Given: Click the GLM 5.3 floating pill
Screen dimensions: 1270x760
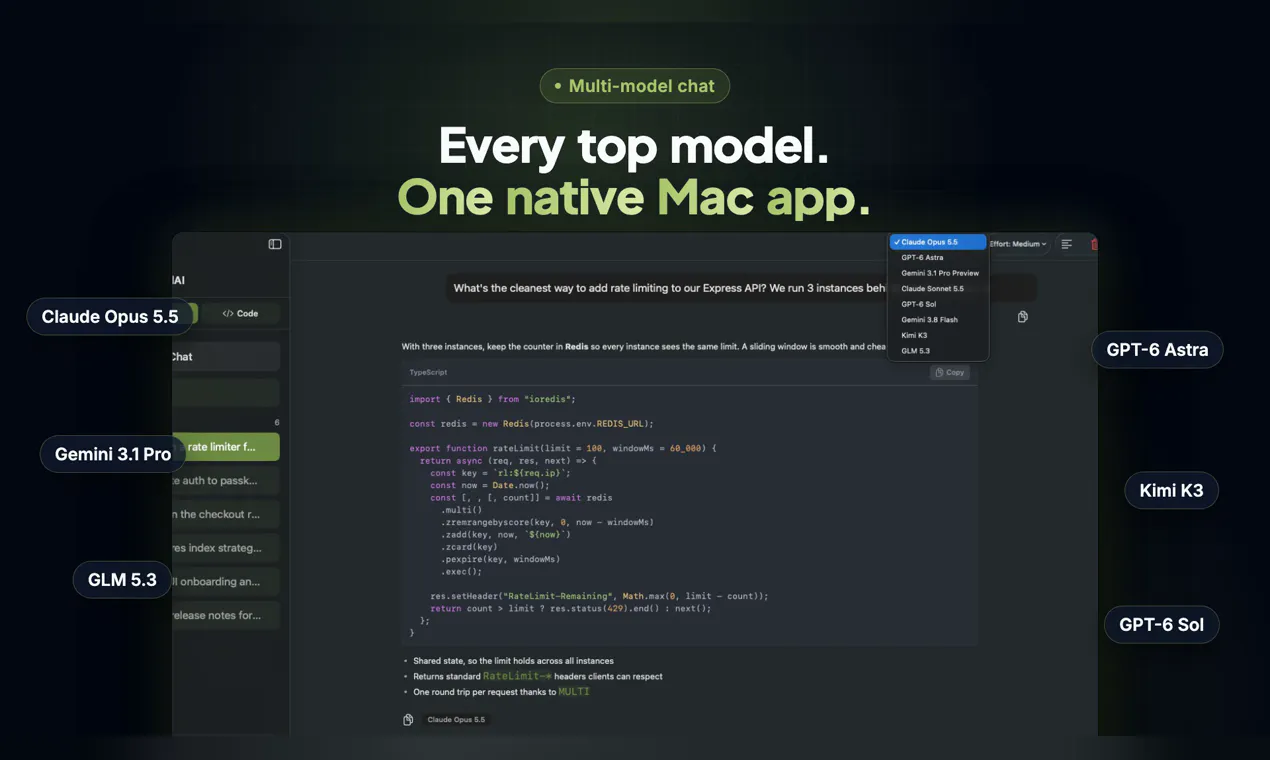Looking at the screenshot, I should point(122,580).
